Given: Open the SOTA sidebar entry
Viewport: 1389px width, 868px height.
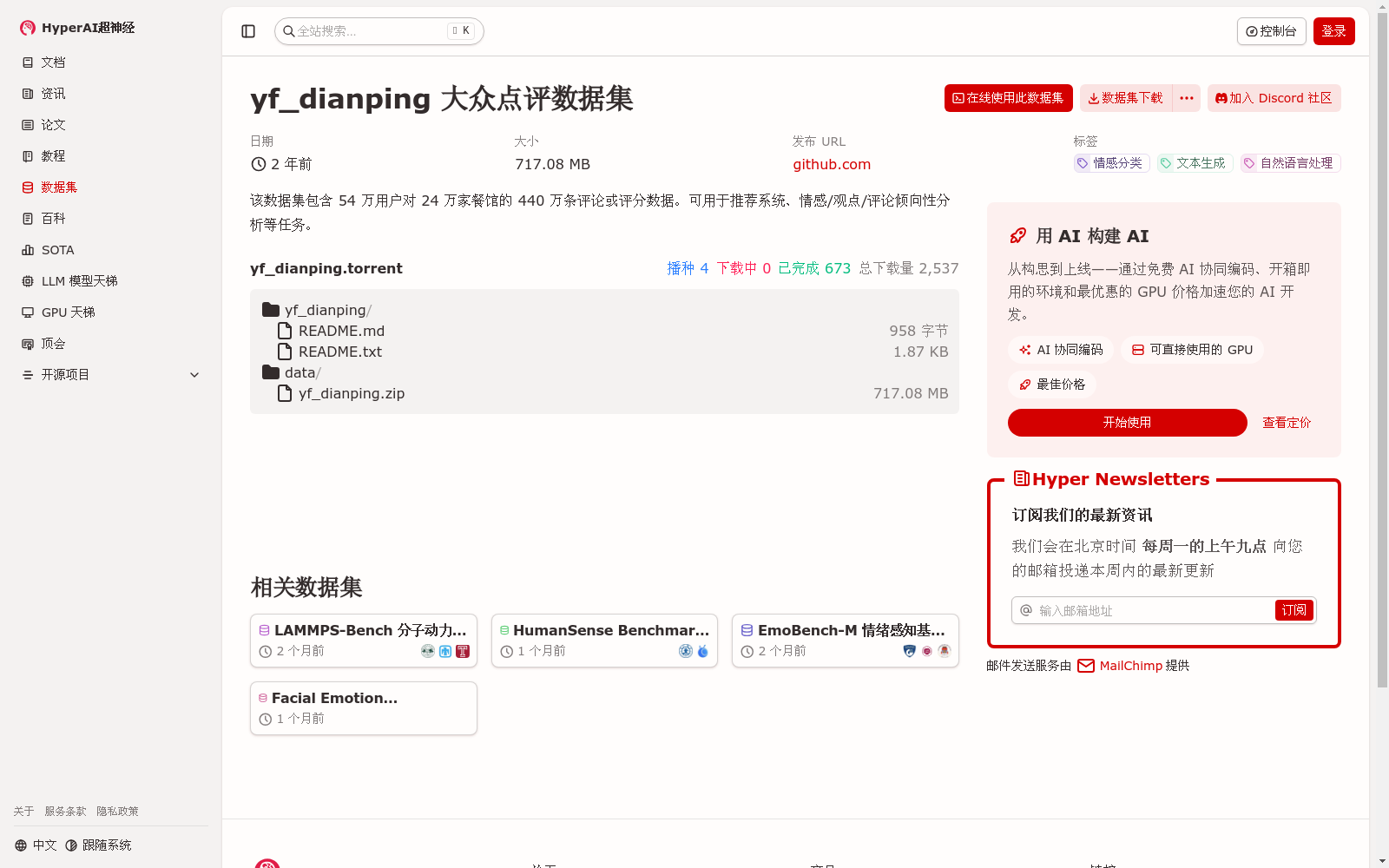Looking at the screenshot, I should click(x=111, y=250).
